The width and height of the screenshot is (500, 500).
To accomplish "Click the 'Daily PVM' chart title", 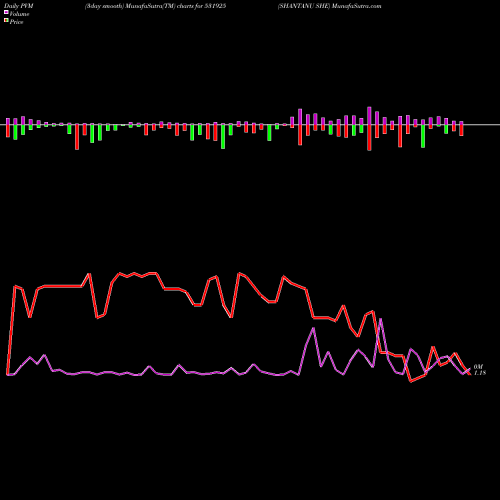I will [19, 6].
